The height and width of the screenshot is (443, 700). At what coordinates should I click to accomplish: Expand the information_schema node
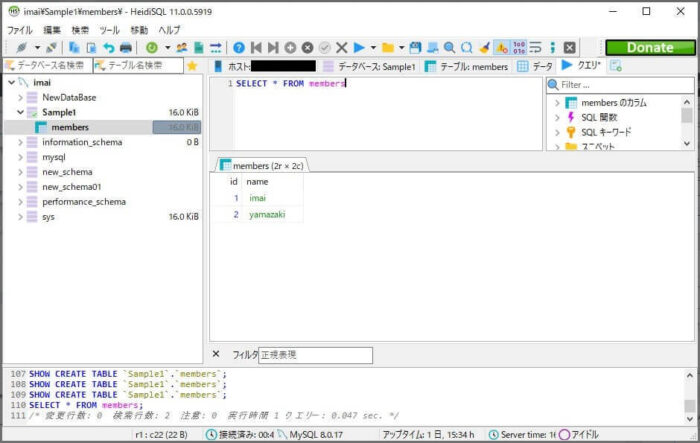coord(21,142)
